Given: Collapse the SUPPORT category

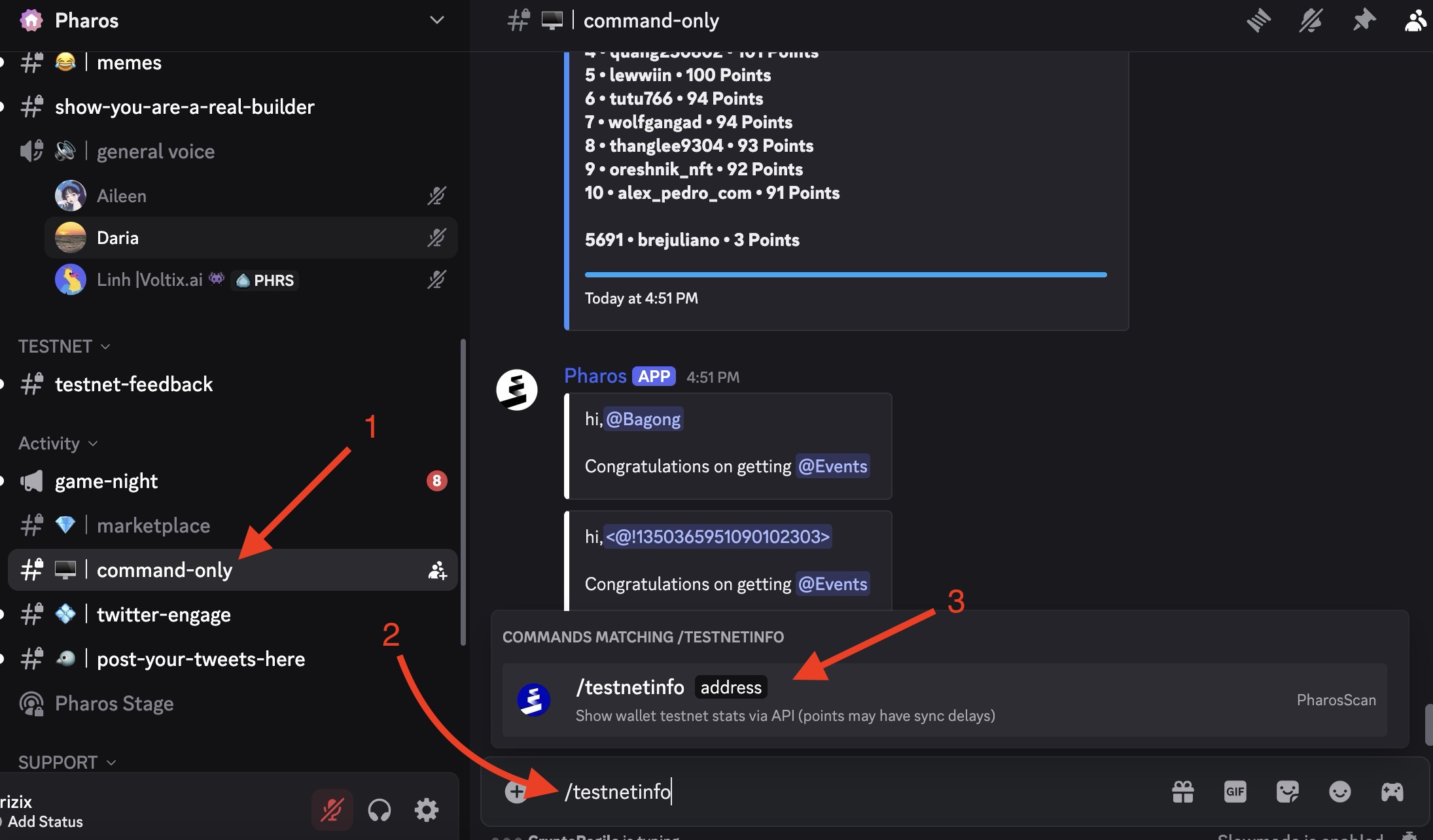Looking at the screenshot, I should 67,762.
